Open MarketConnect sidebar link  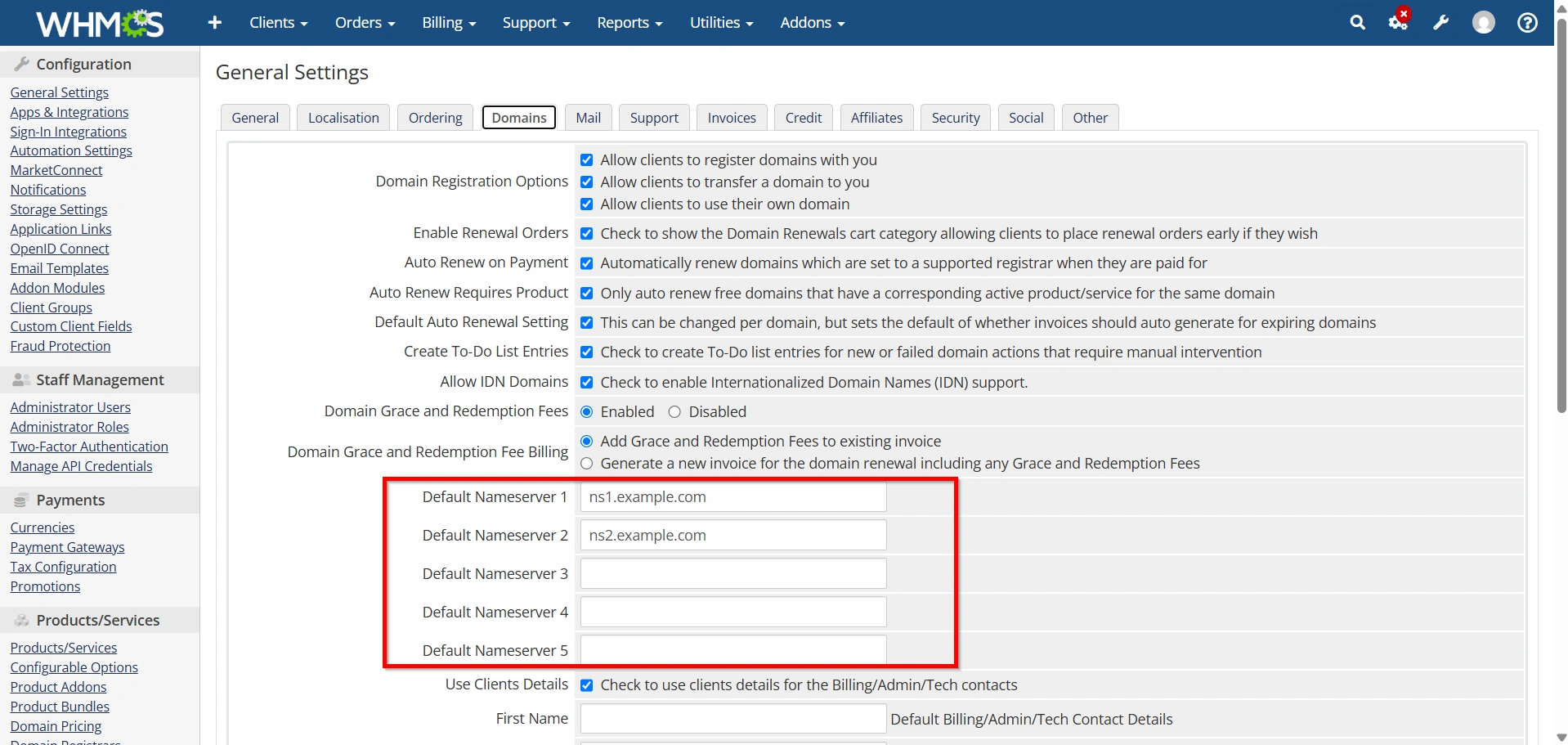(x=56, y=170)
